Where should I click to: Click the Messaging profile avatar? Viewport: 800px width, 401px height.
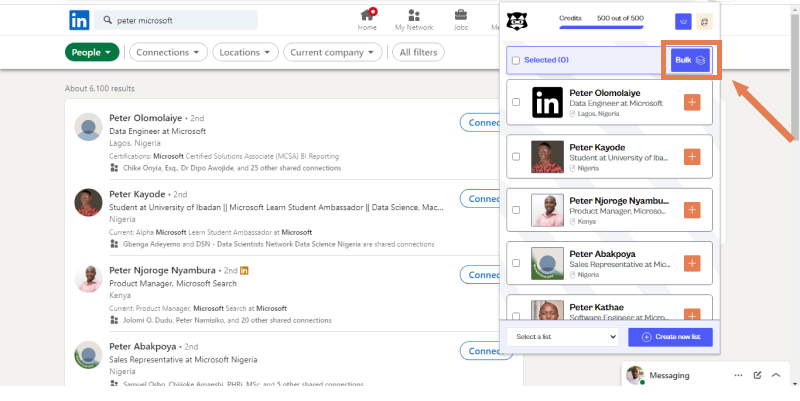[x=635, y=375]
